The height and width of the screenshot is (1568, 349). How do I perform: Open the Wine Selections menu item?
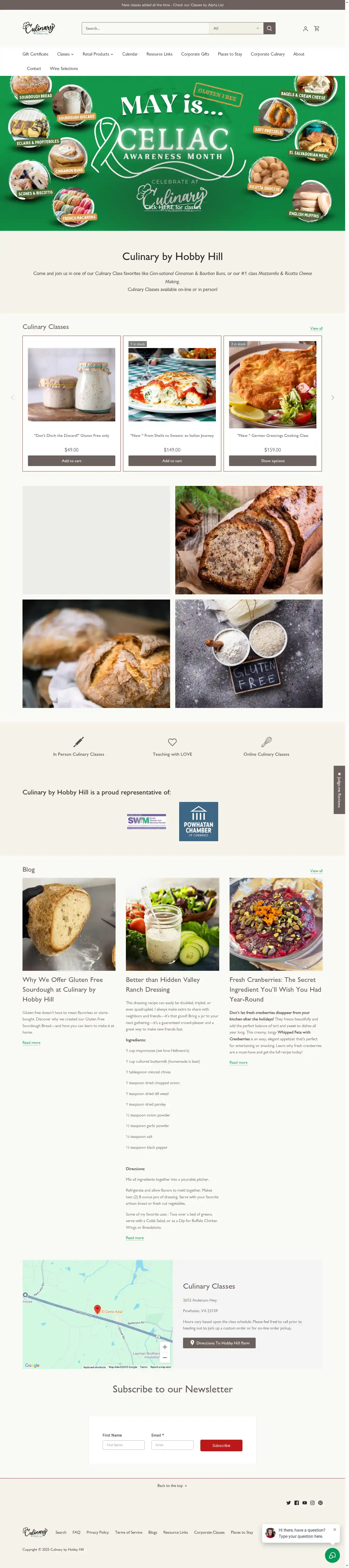pyautogui.click(x=64, y=69)
